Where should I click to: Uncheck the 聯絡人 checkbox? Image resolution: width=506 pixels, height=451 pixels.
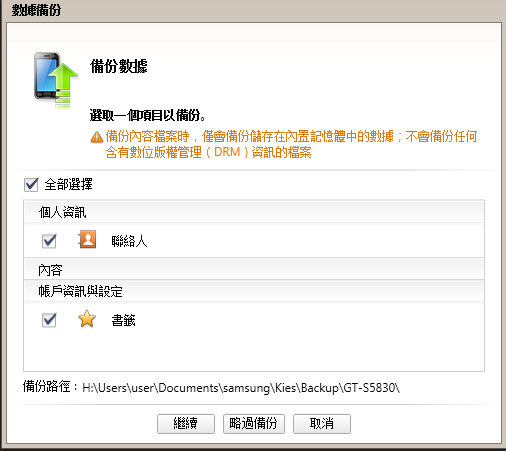coord(49,240)
